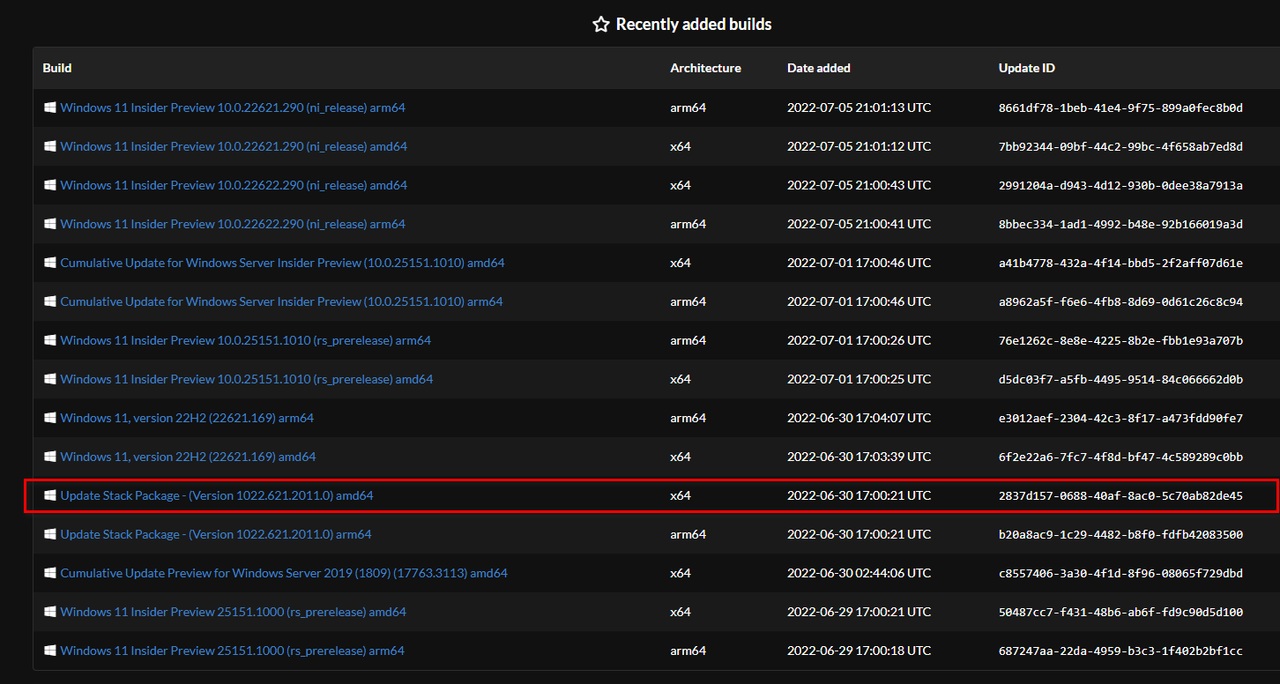
Task: Open Insider Preview 10.0.25151.1010 rs_prerelease amd64 link
Action: 246,379
